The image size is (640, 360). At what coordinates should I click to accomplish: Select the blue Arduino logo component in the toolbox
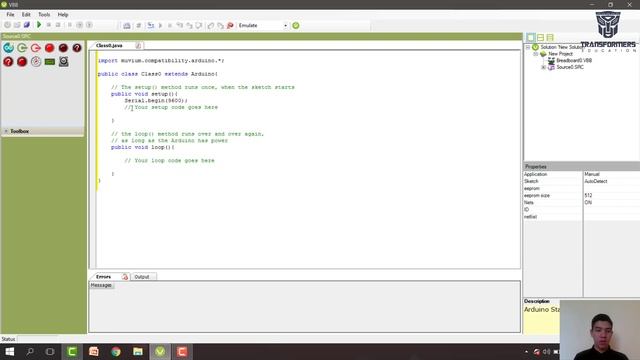coord(8,48)
